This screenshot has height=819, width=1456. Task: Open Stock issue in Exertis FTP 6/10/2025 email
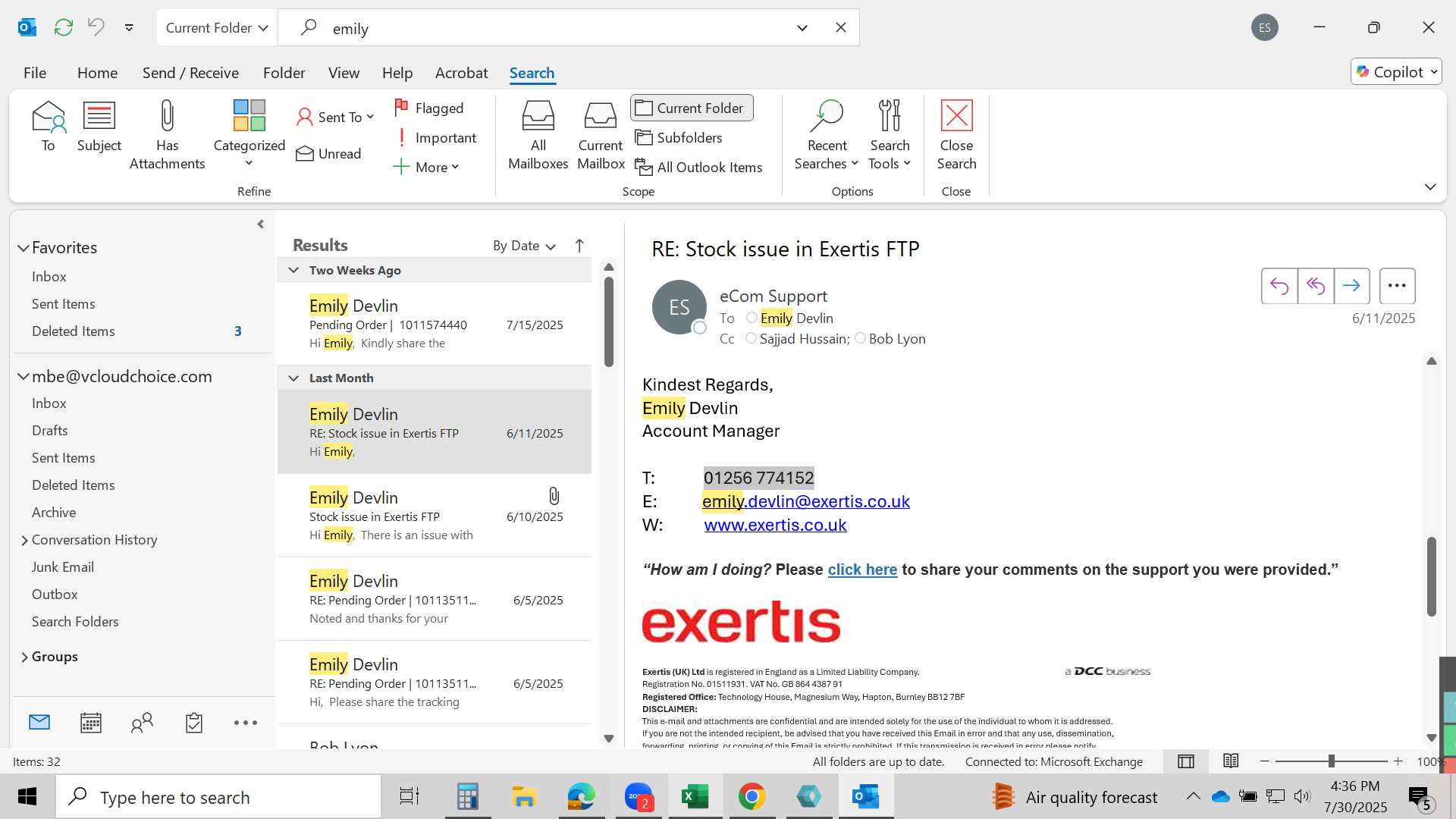[435, 516]
